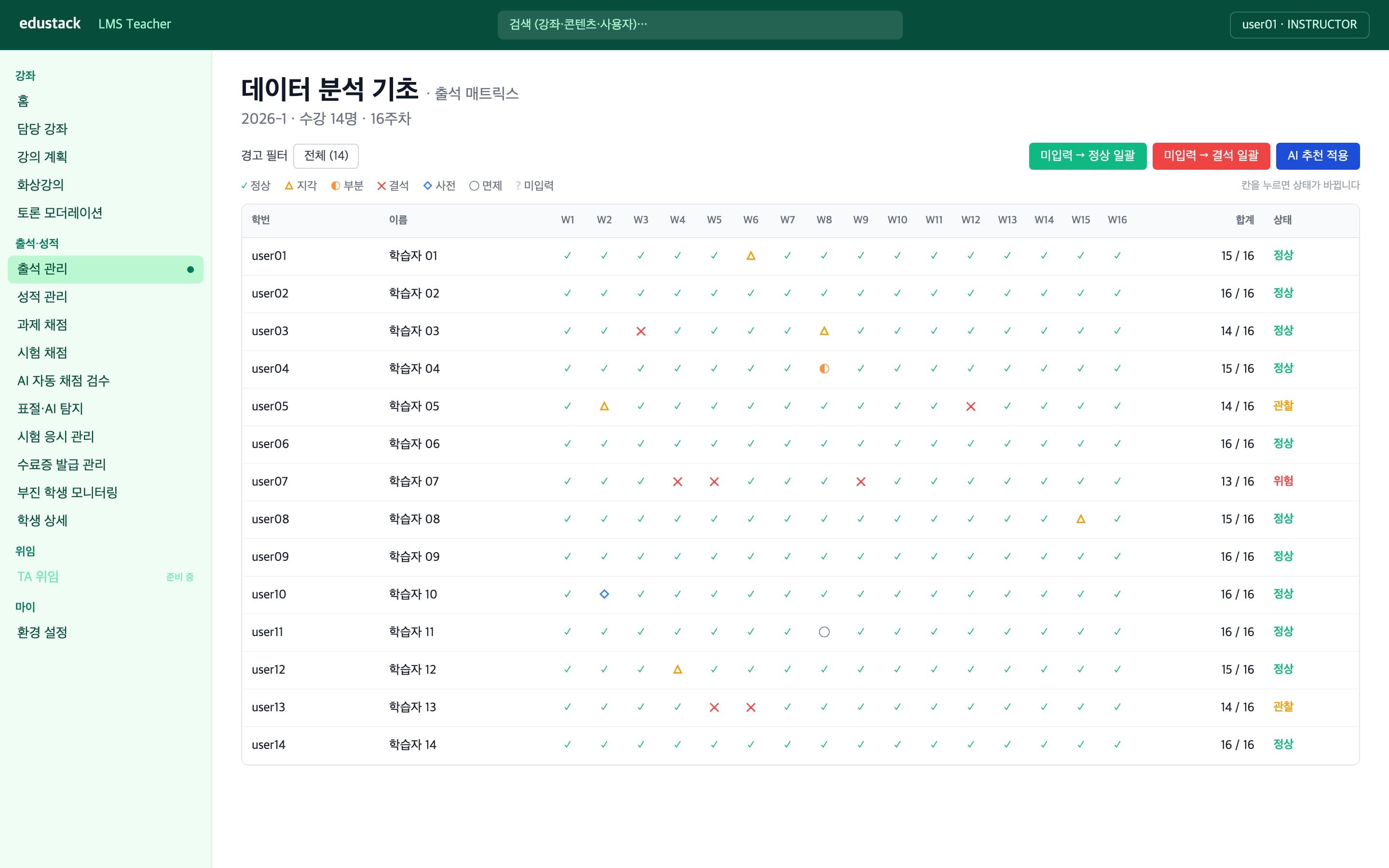Click user13's absent X in W5
The width and height of the screenshot is (1389, 868).
click(x=714, y=707)
